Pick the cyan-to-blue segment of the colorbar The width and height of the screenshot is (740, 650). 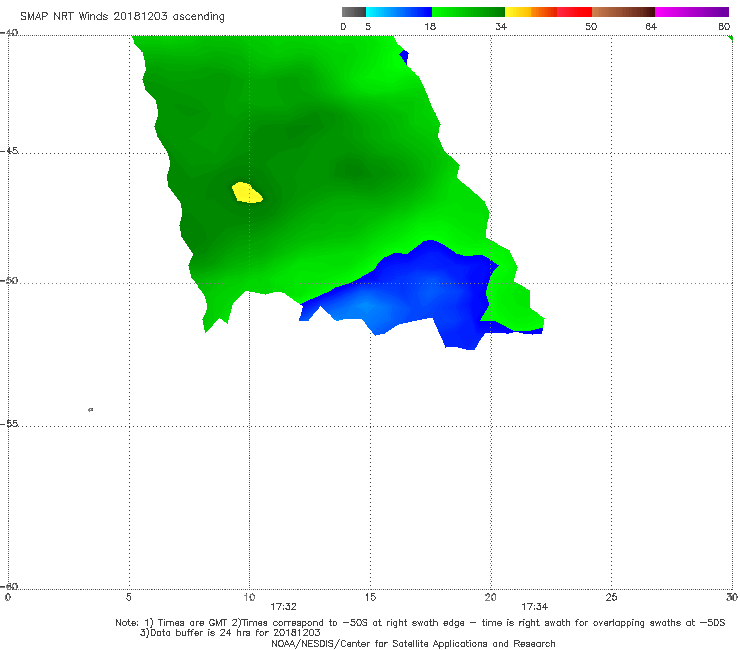click(x=398, y=12)
